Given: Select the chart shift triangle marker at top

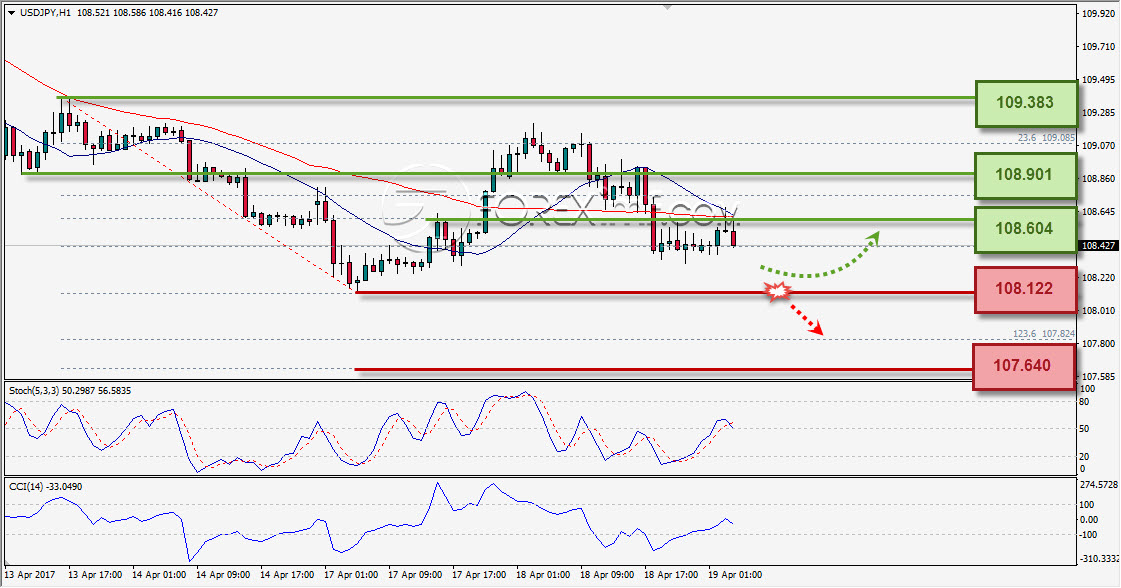Looking at the screenshot, I should (x=667, y=7).
